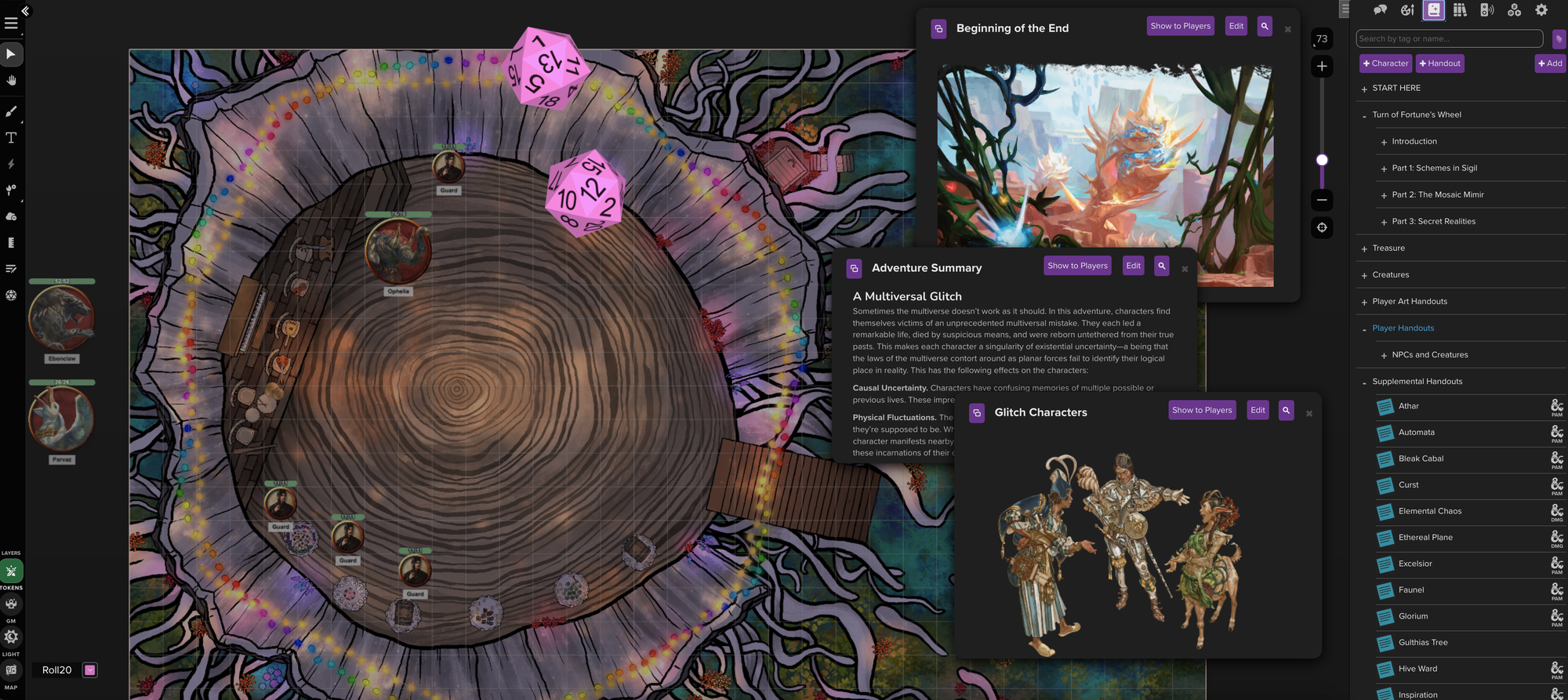This screenshot has height=700, width=1568.
Task: Collapse toolbar with double chevron
Action: click(25, 11)
